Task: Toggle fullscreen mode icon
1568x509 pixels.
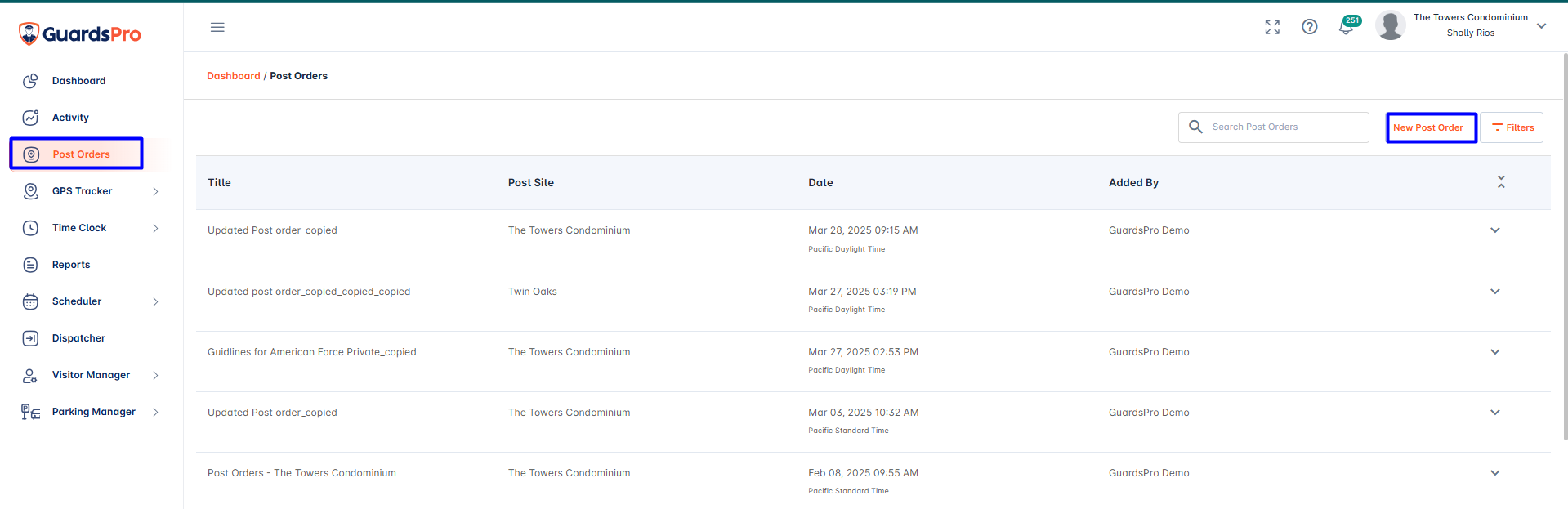Action: click(1272, 27)
